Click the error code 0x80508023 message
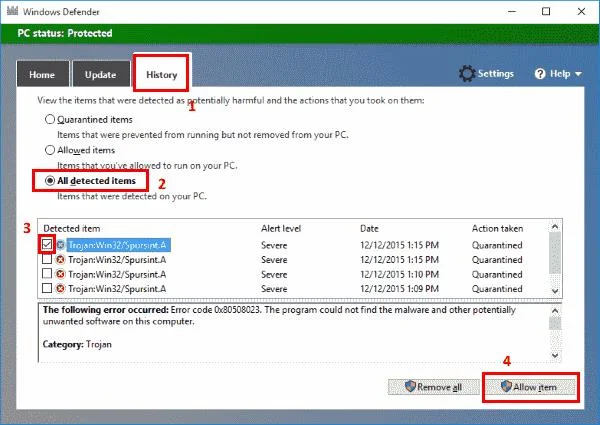 [279, 315]
